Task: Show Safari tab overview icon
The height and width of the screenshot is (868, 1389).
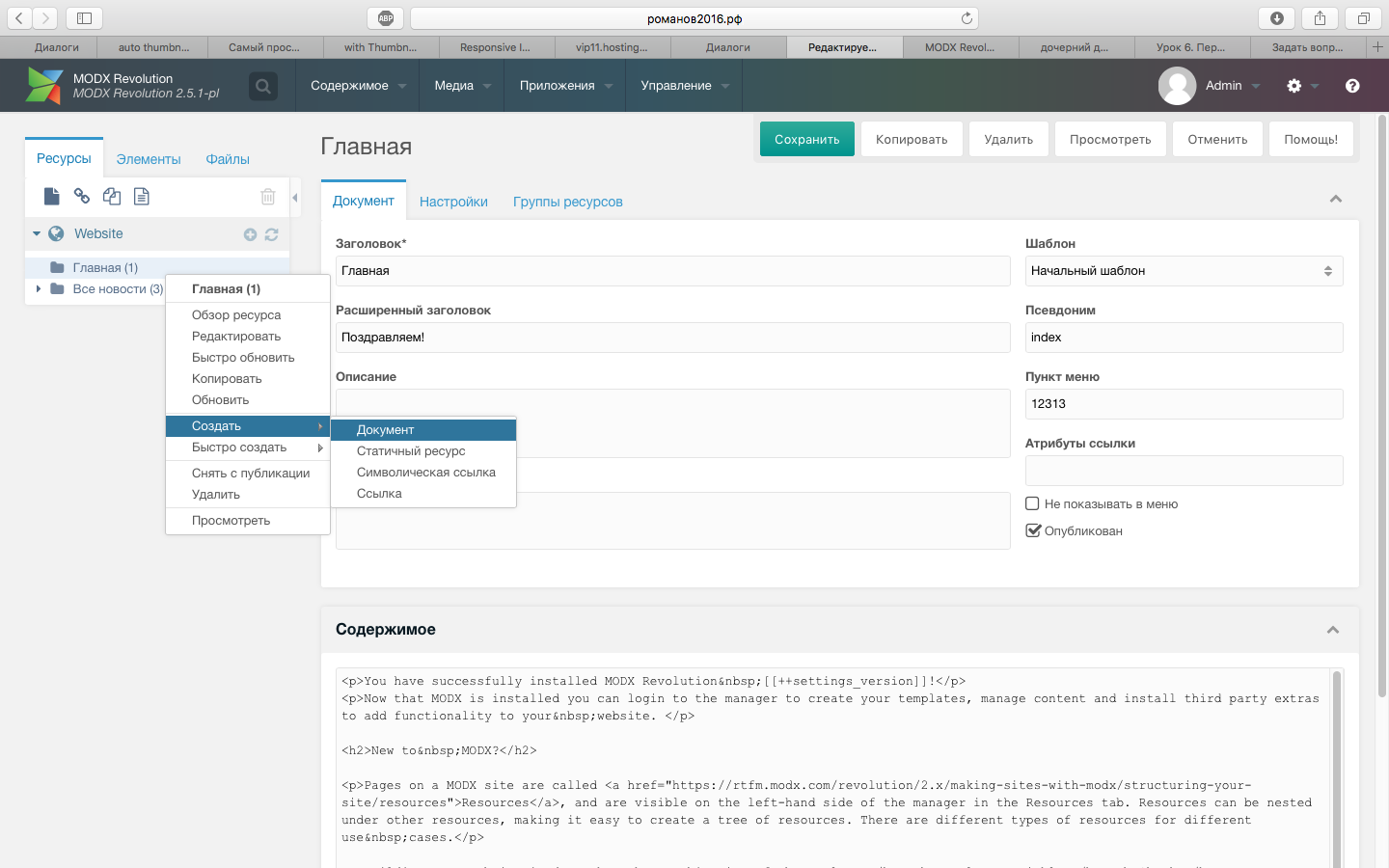Action: point(1363,18)
